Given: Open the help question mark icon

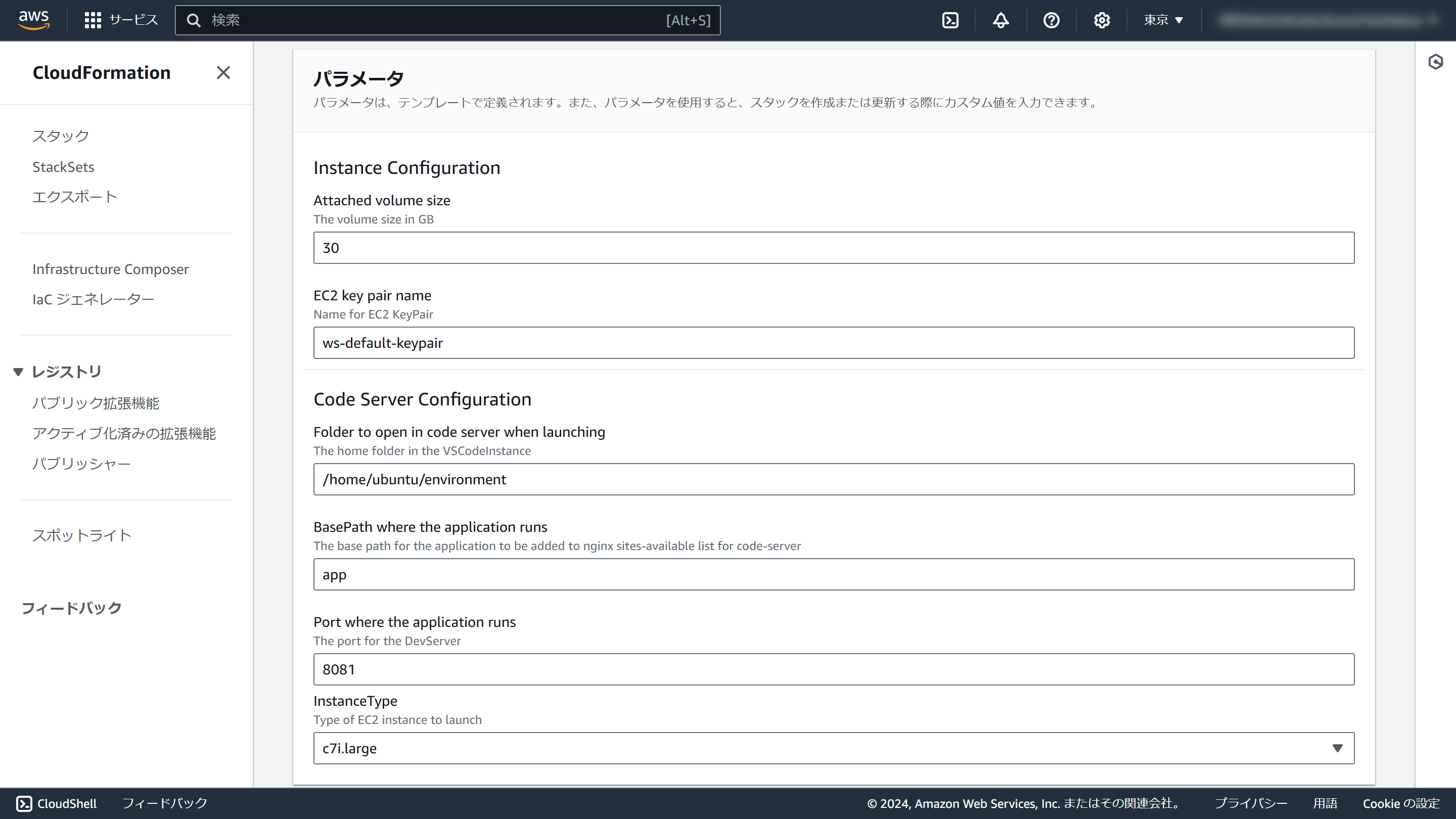Looking at the screenshot, I should 1051,20.
